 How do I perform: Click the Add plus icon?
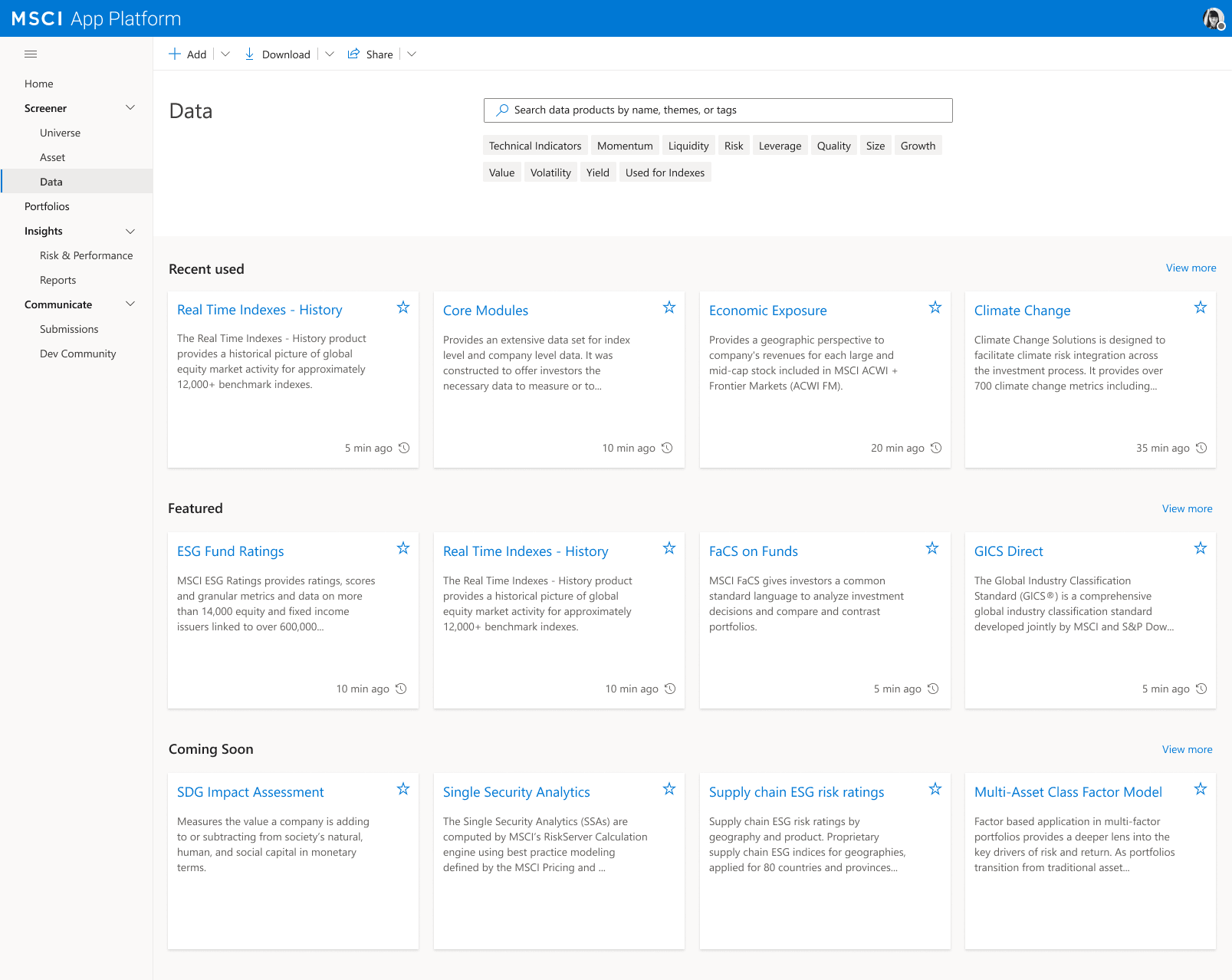[175, 54]
